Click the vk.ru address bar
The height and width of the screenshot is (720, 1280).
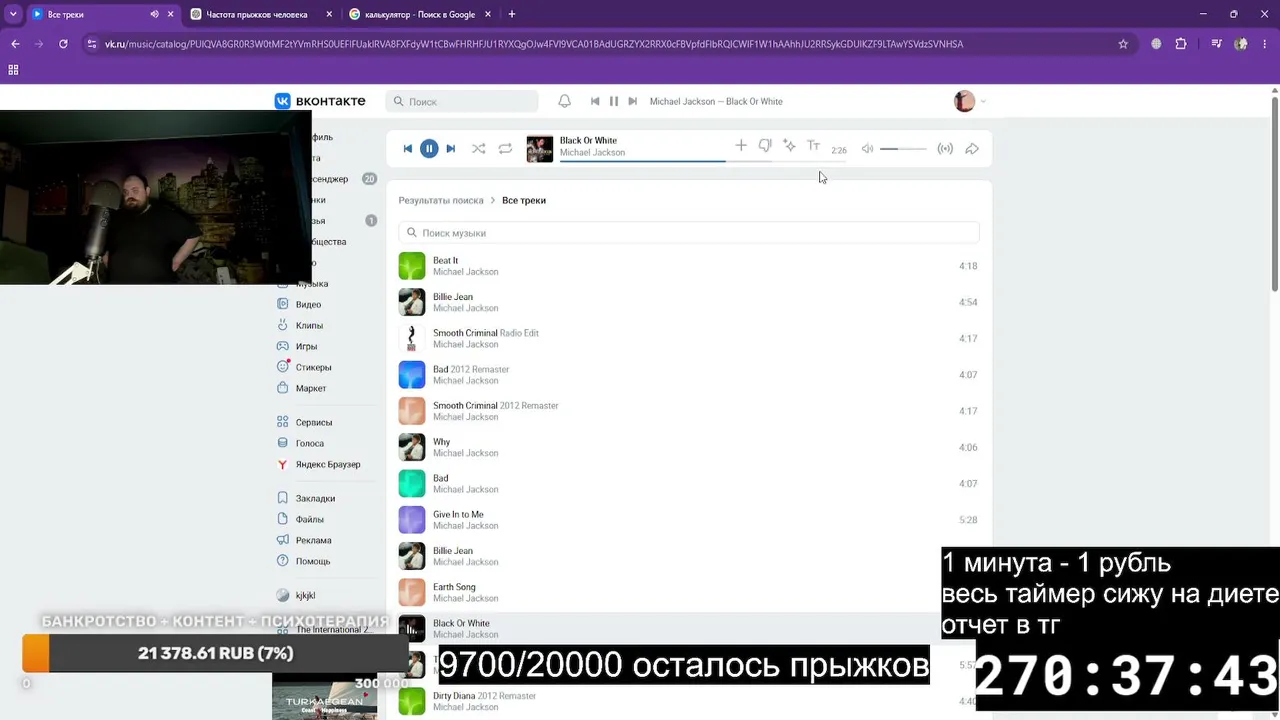point(608,44)
